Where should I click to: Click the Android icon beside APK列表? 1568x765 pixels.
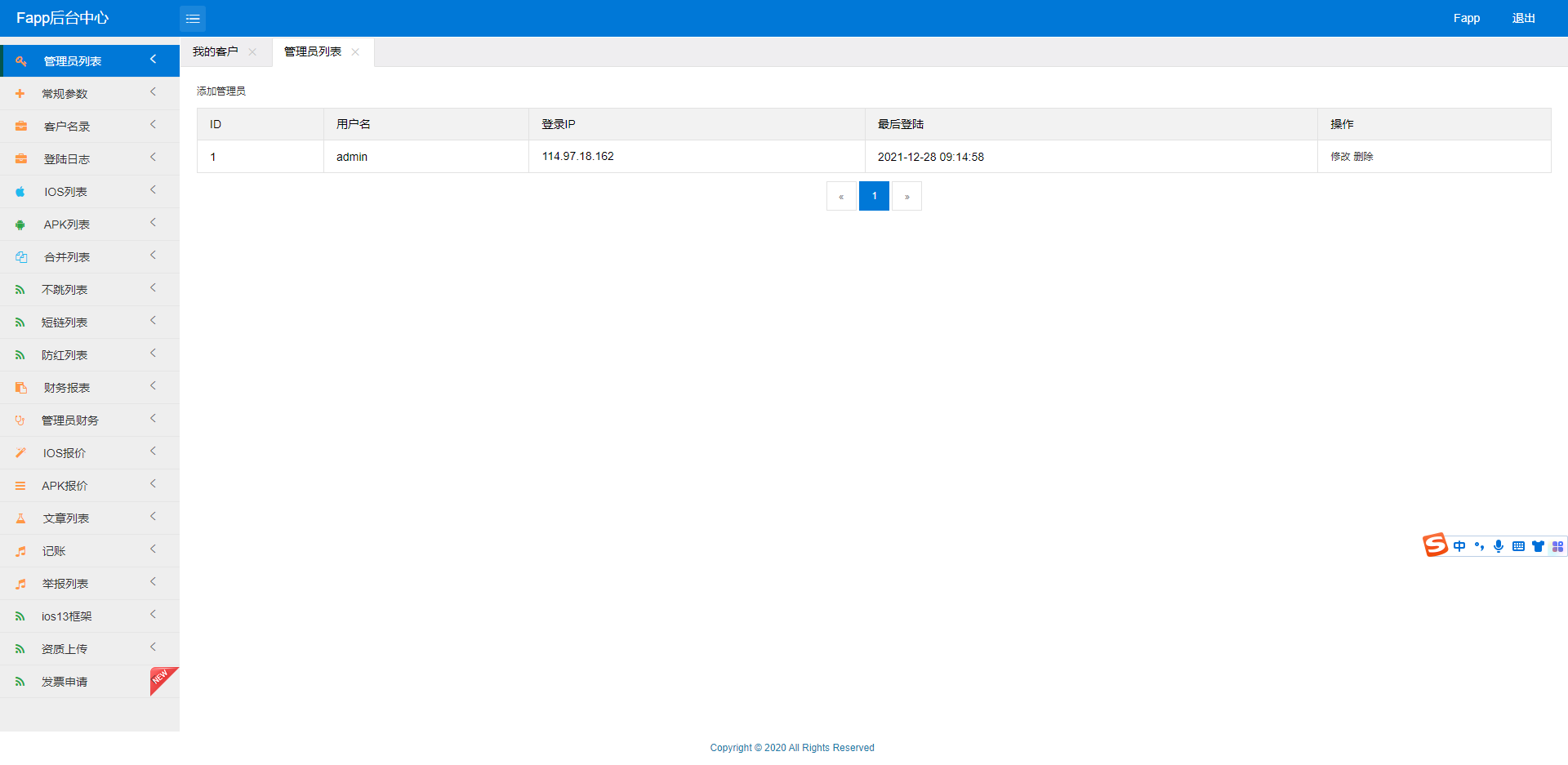[20, 225]
